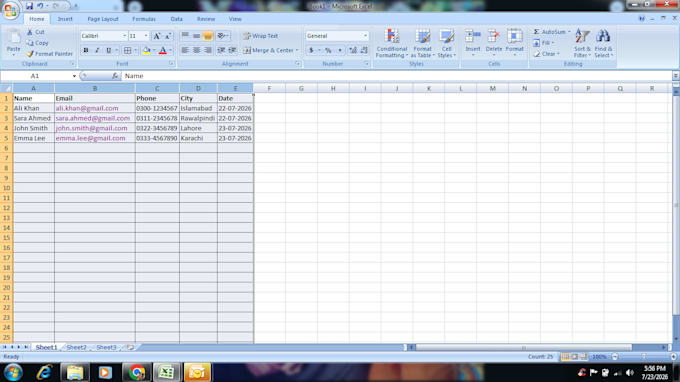Image resolution: width=680 pixels, height=382 pixels.
Task: Decrease cell indent
Action: 221,50
